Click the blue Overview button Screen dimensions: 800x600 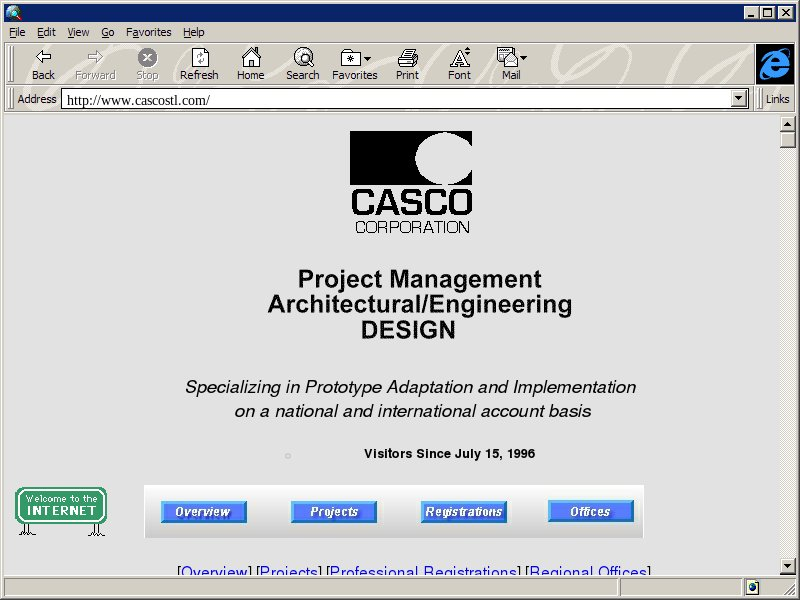[x=203, y=512]
